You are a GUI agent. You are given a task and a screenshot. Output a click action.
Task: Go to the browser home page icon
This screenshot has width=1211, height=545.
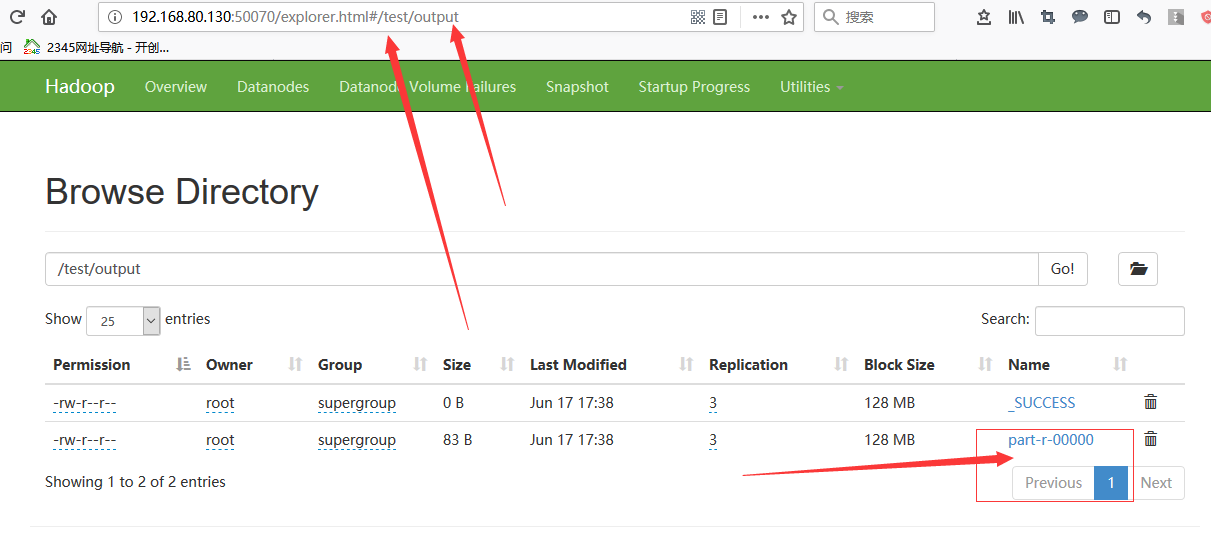[x=49, y=17]
